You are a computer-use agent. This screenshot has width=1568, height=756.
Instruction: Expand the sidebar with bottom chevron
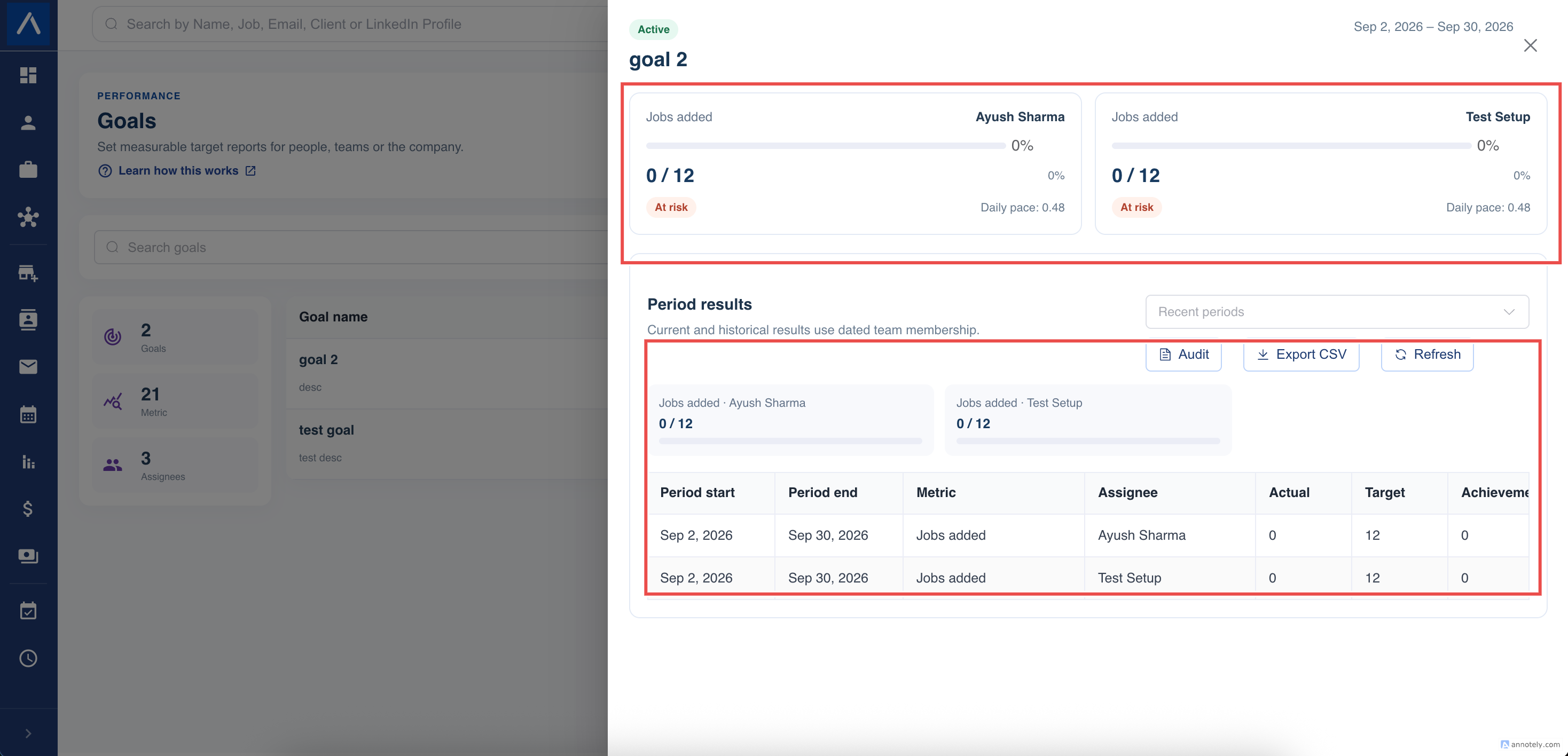click(28, 733)
